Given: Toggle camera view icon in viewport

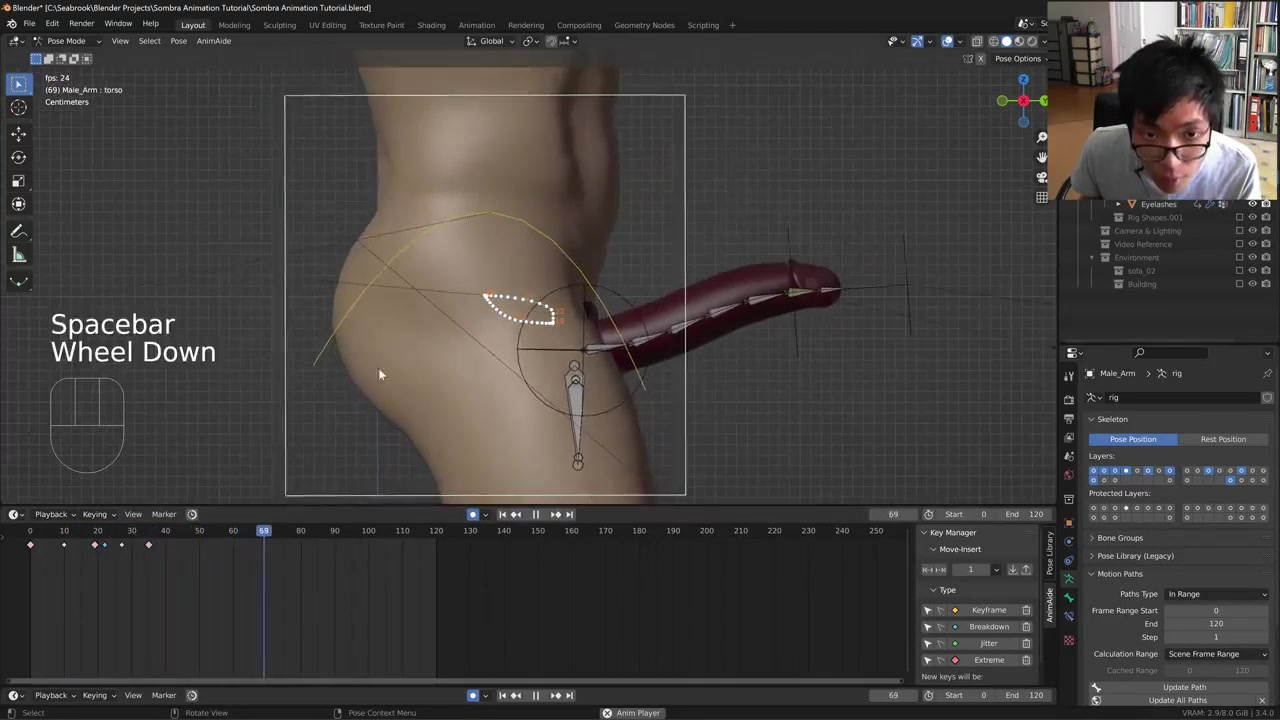Looking at the screenshot, I should (x=1041, y=177).
